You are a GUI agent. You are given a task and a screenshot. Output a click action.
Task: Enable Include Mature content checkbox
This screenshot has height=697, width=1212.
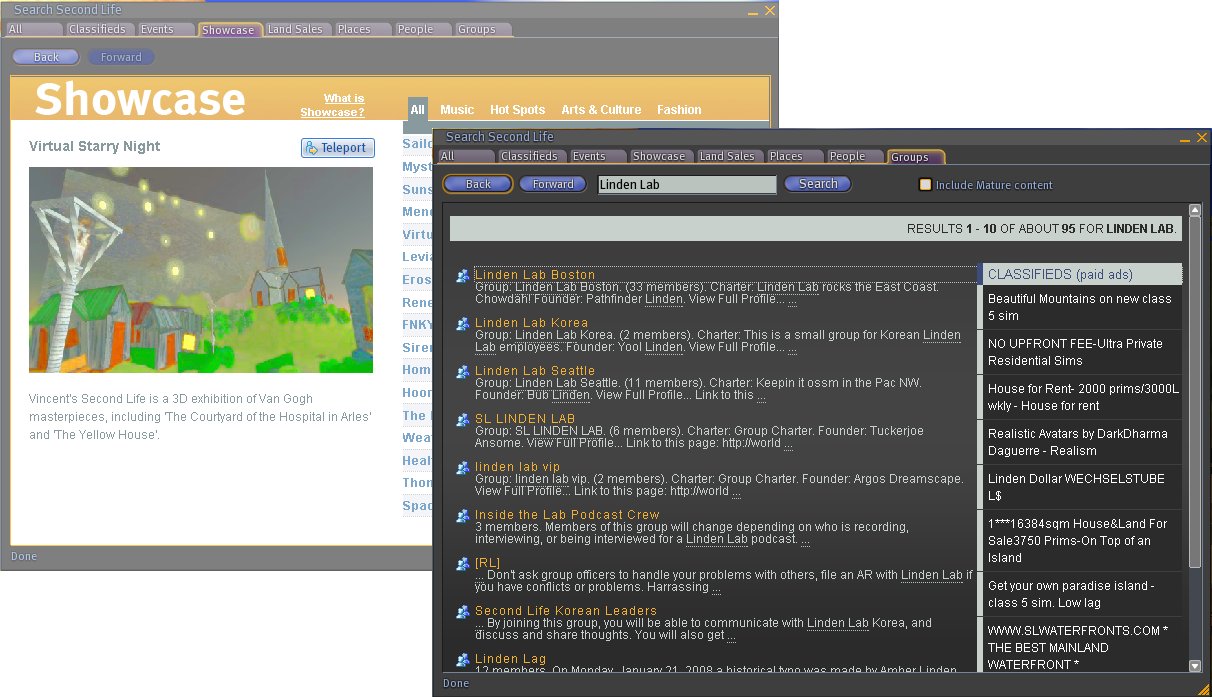pyautogui.click(x=925, y=185)
